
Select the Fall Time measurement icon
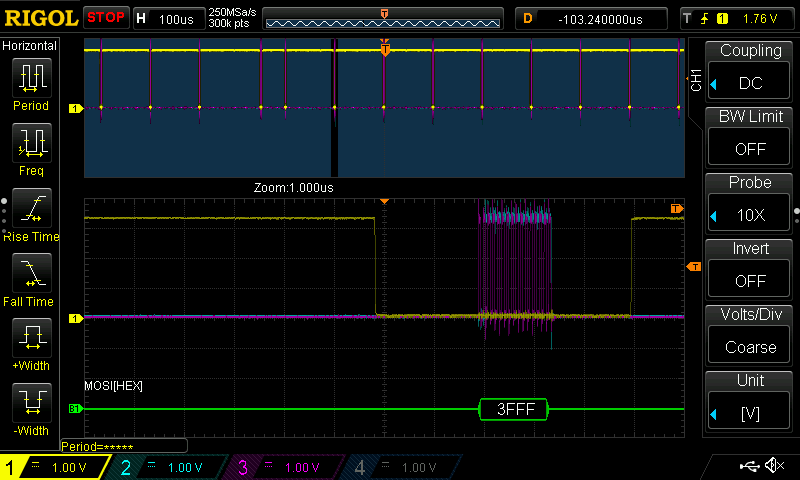point(32,272)
